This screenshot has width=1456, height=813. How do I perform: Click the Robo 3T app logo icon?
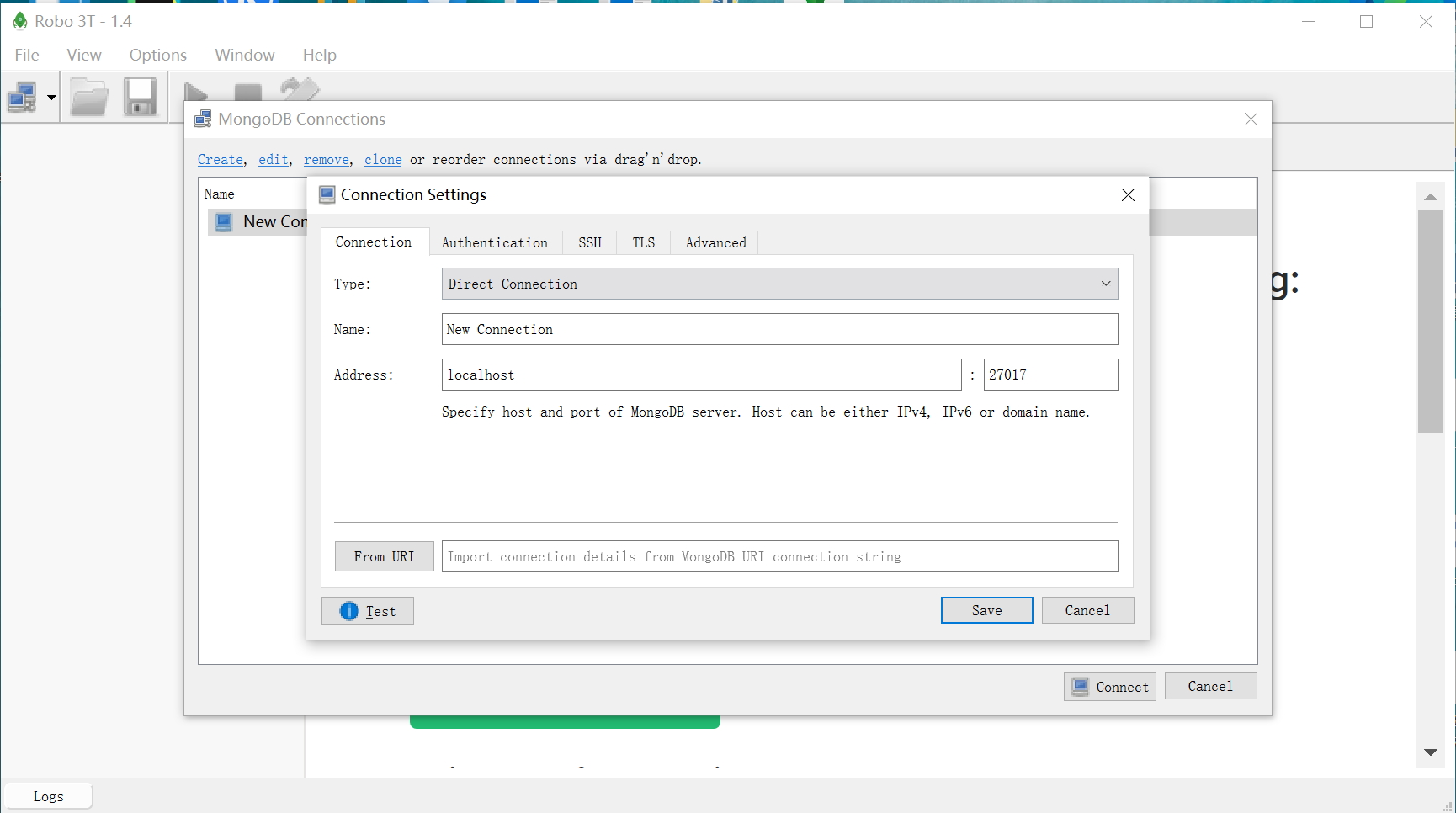click(20, 21)
